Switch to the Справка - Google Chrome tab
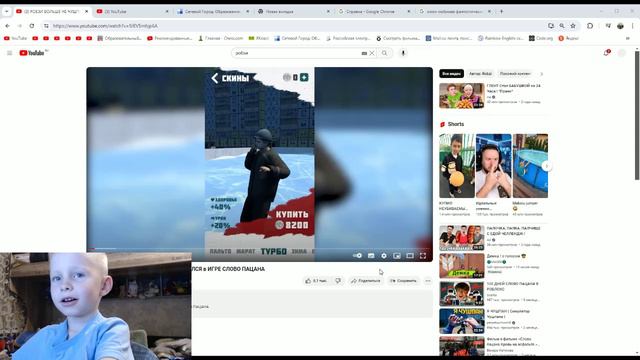The image size is (640, 360). [374, 11]
